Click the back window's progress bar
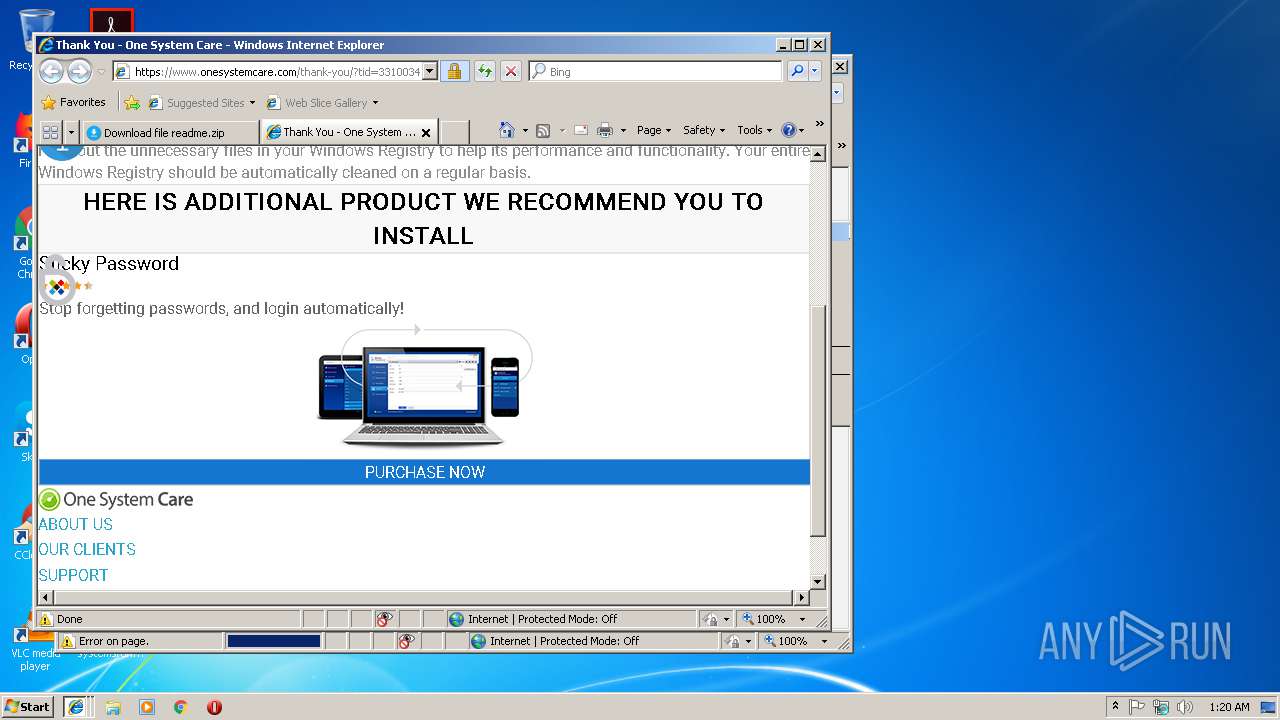The height and width of the screenshot is (720, 1280). click(x=274, y=641)
